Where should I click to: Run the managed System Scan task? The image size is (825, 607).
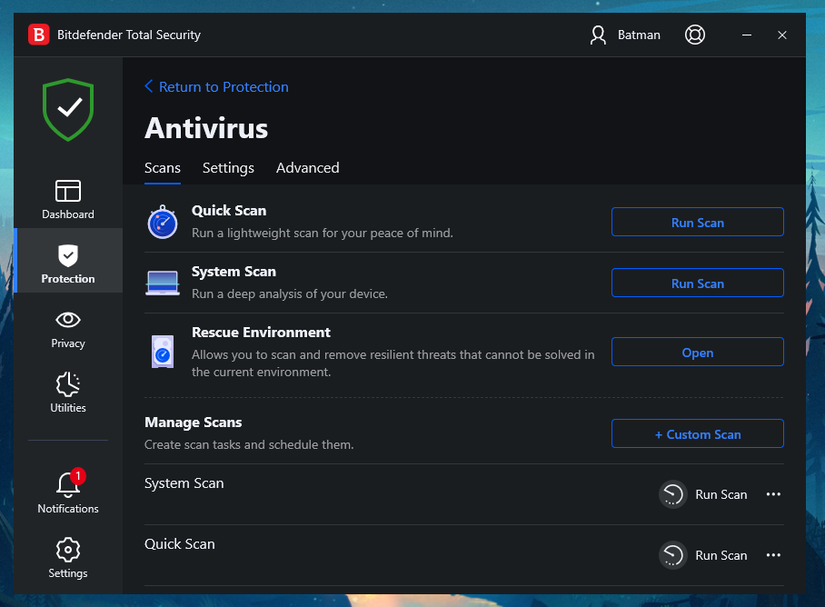pos(721,494)
